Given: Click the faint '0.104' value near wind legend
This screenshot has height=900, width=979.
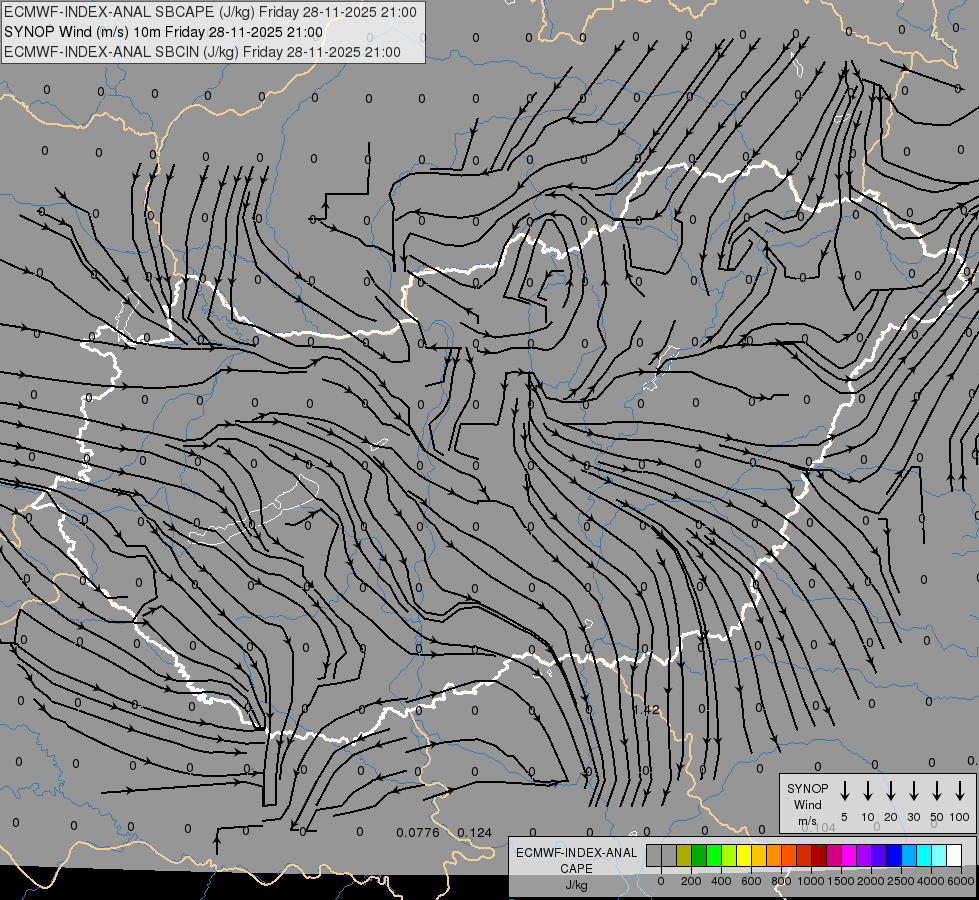Looking at the screenshot, I should coord(819,827).
